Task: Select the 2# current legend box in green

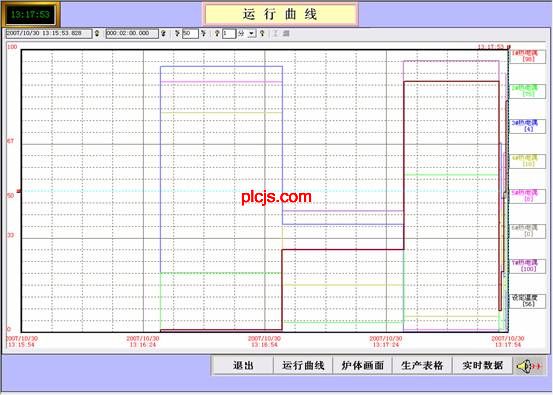Action: pyautogui.click(x=527, y=91)
